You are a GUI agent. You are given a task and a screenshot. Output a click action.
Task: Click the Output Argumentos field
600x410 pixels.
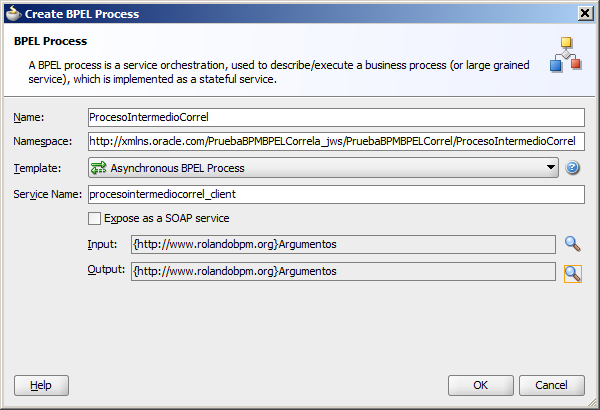click(x=343, y=271)
